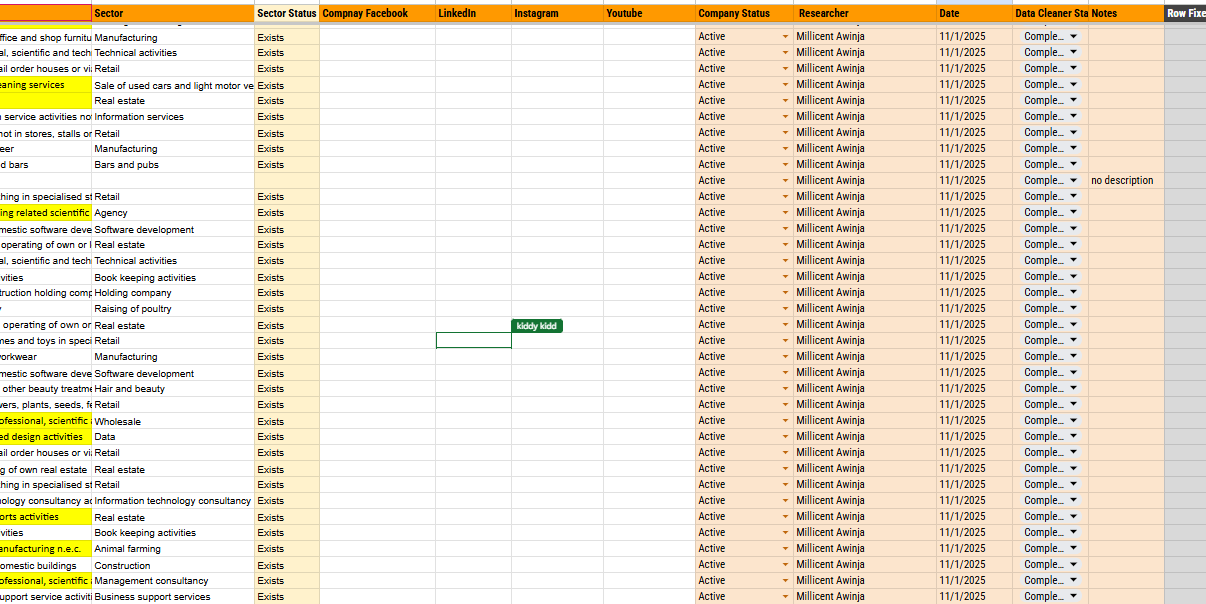Click the 'kiddy kidd' collaborator tag
This screenshot has width=1206, height=604.
(537, 326)
